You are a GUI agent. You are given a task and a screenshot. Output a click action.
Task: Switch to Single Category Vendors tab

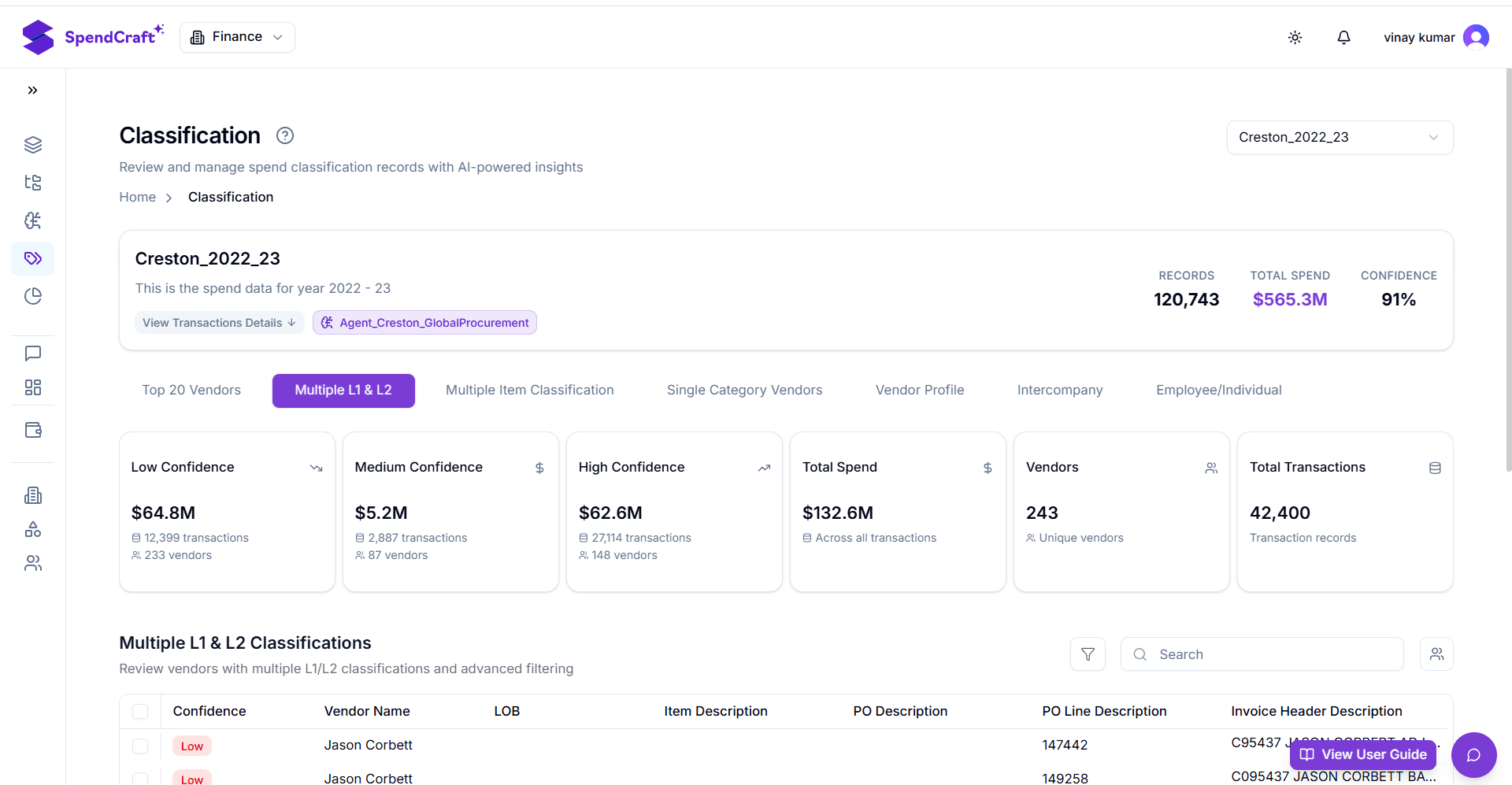[x=744, y=391]
